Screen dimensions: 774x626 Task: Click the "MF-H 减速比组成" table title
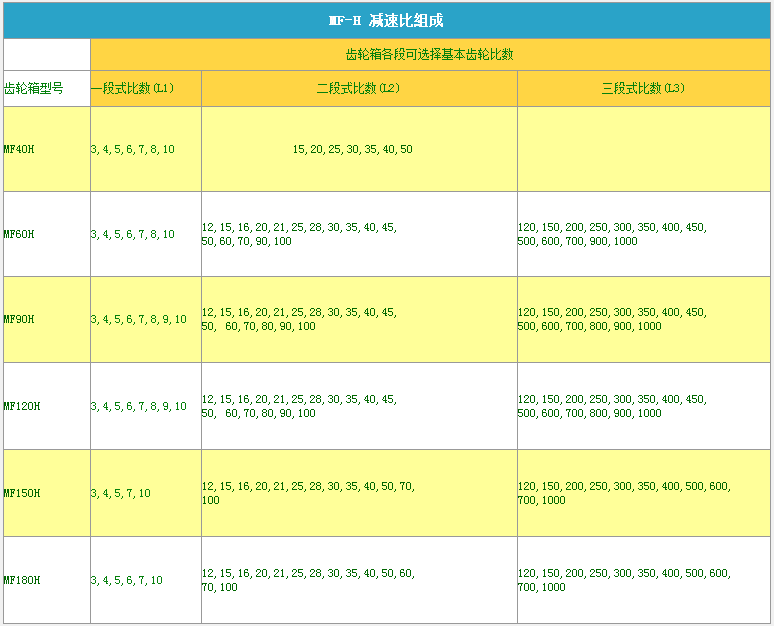[386, 21]
